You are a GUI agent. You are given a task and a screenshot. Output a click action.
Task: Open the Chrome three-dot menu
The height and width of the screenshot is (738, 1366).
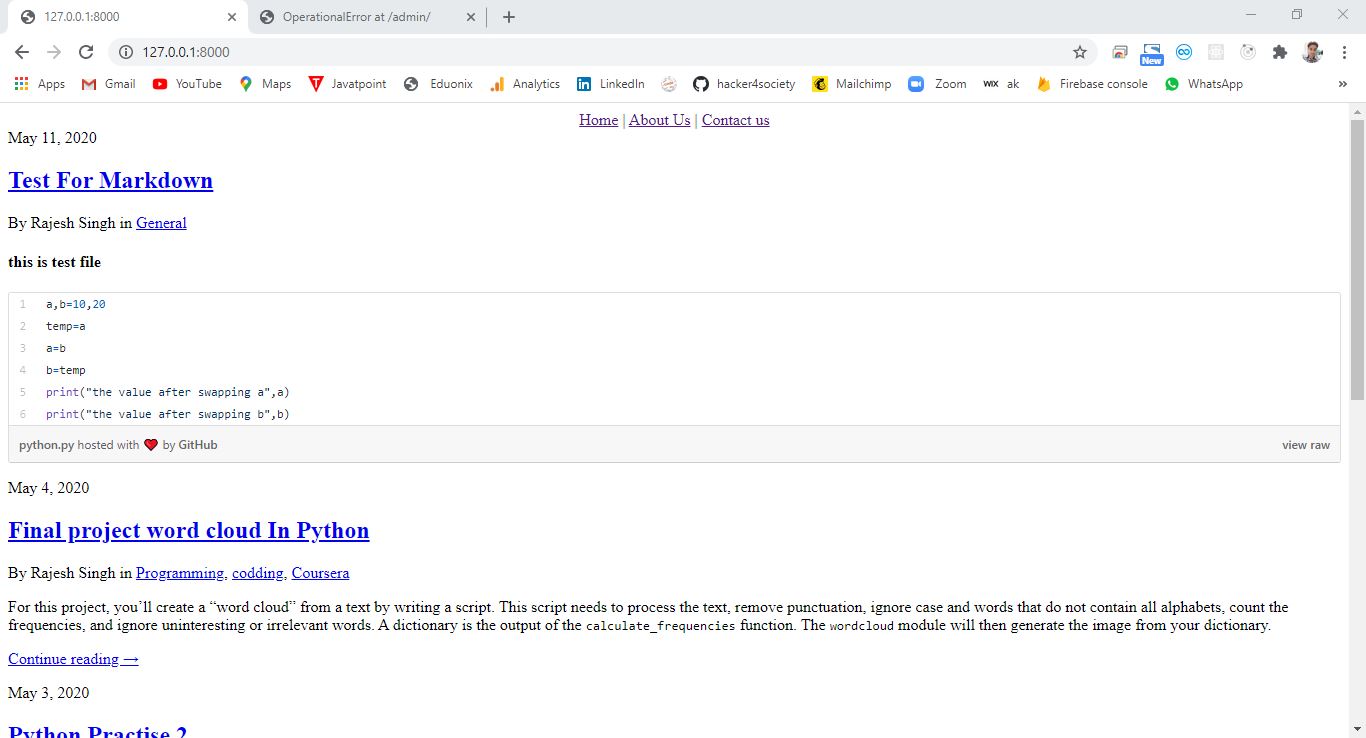pyautogui.click(x=1343, y=52)
